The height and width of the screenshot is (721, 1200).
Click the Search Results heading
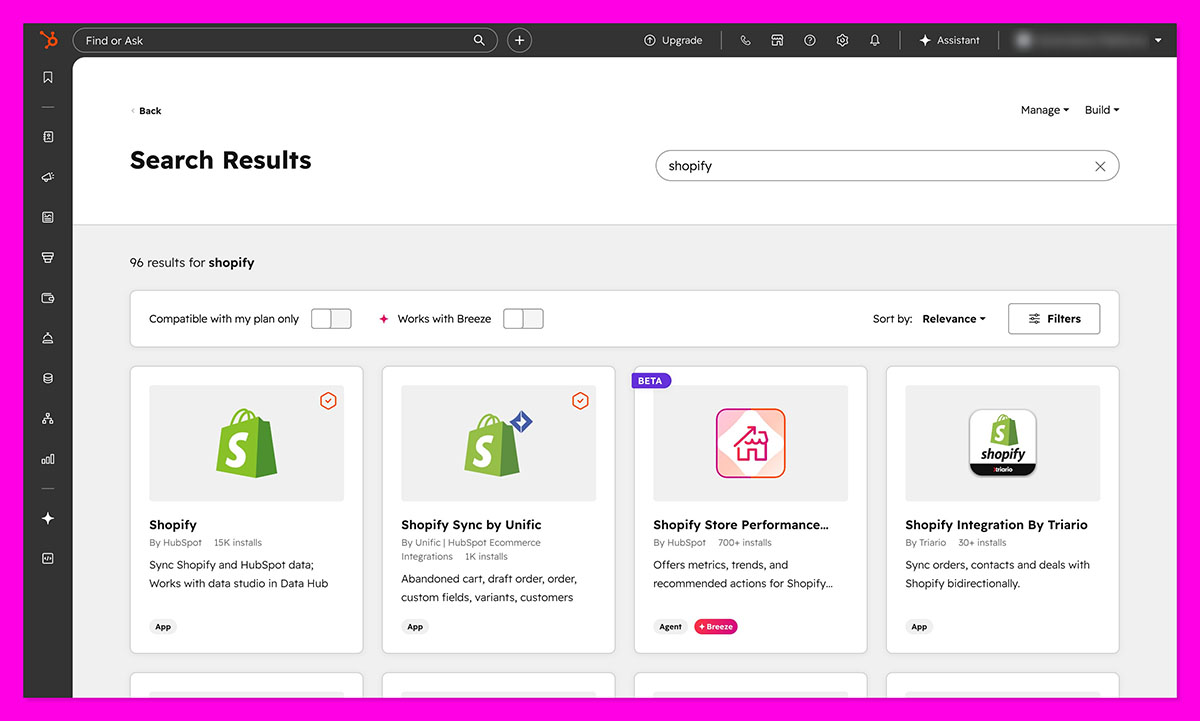(221, 160)
